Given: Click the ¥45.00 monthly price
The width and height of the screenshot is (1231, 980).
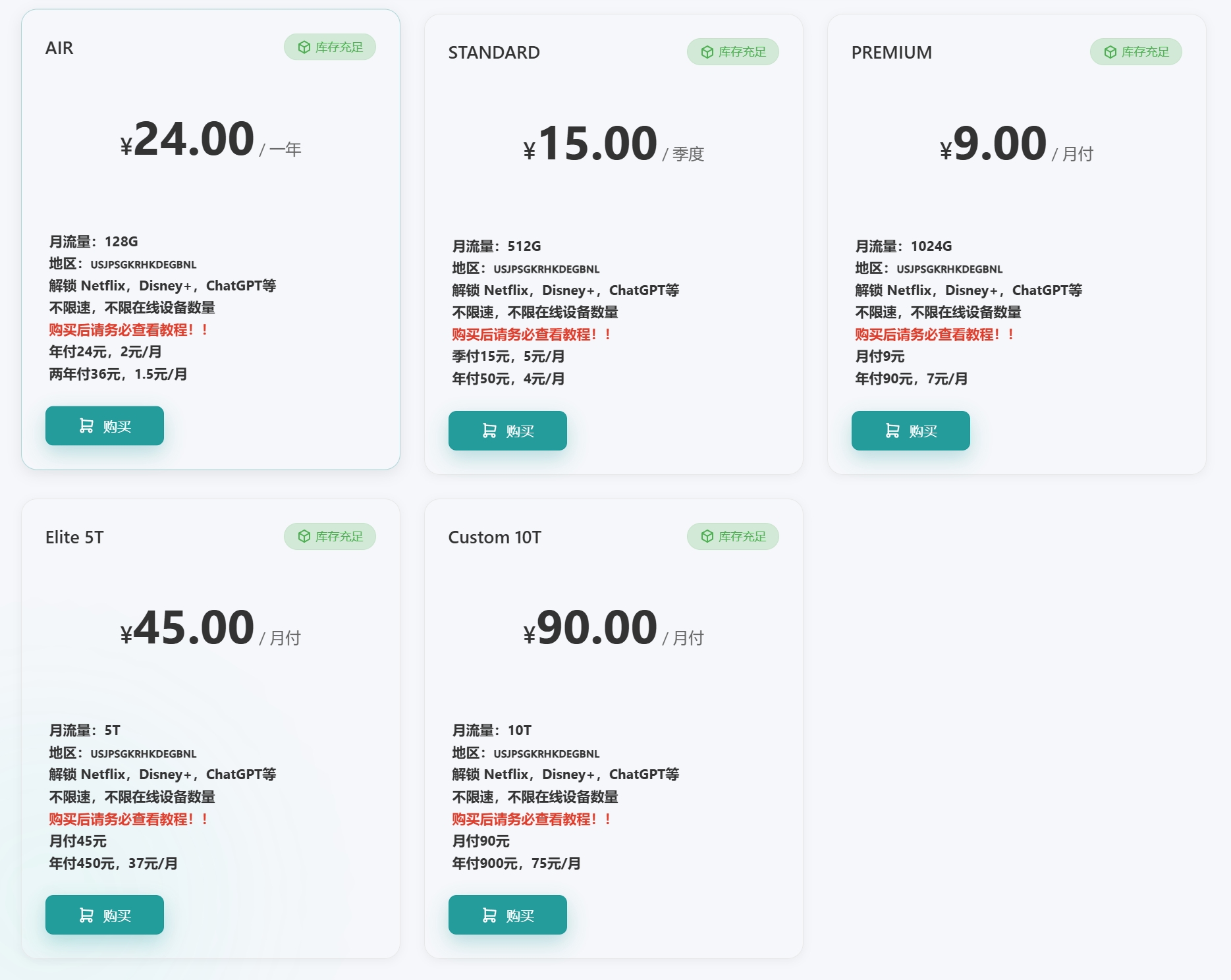Looking at the screenshot, I should point(194,628).
